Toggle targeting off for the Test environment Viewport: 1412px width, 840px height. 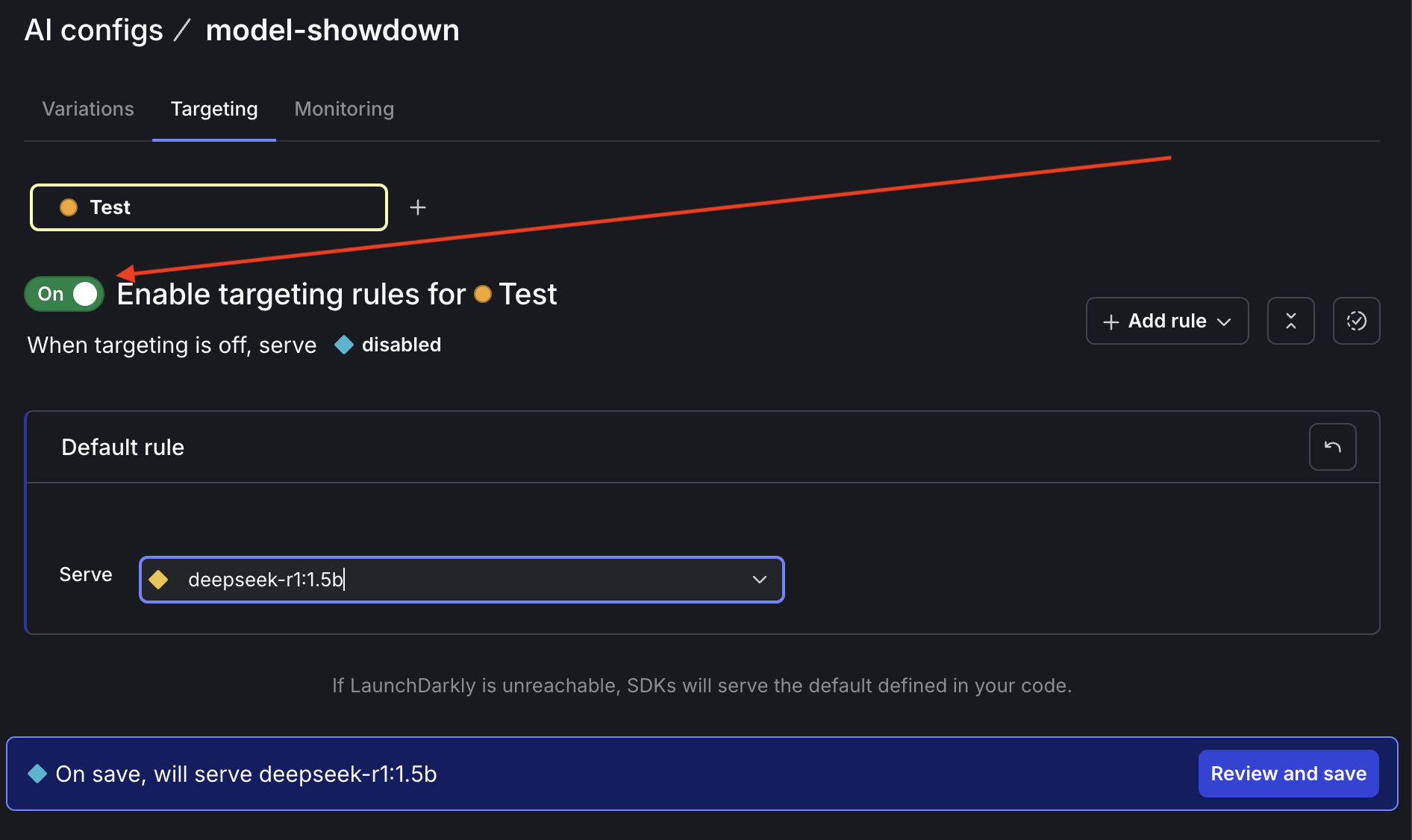[63, 293]
